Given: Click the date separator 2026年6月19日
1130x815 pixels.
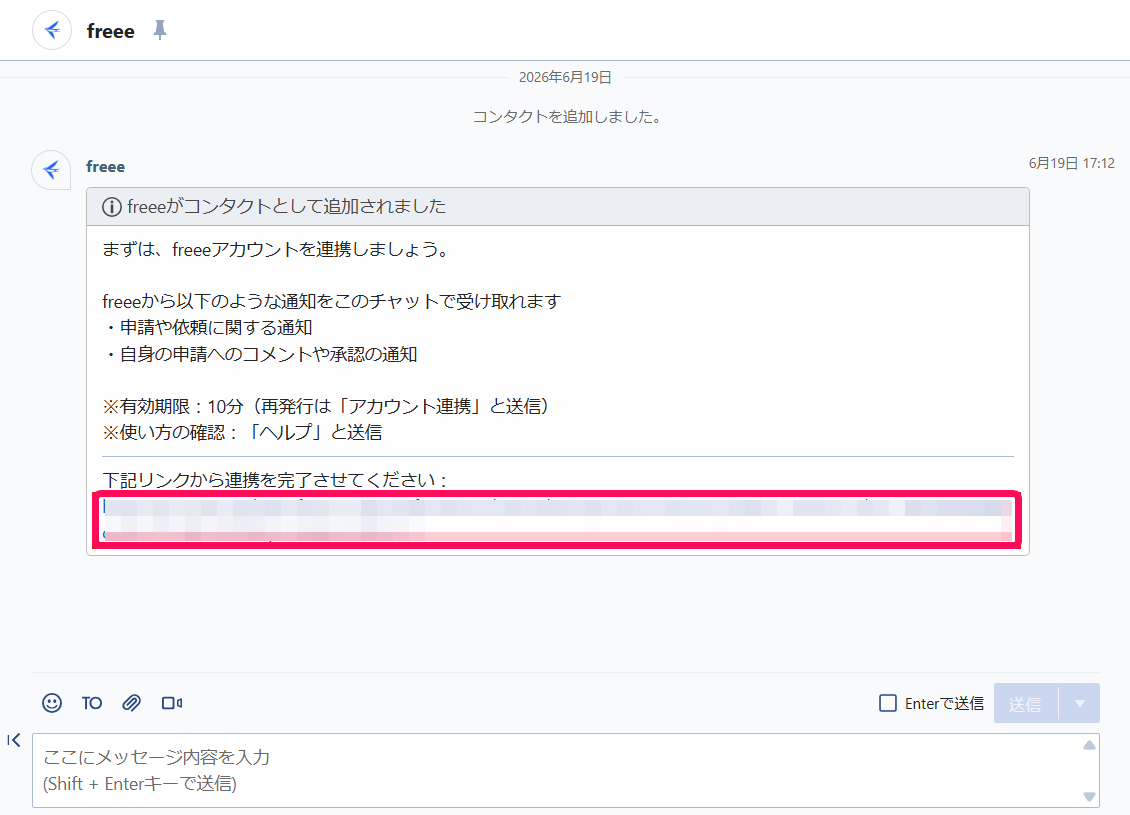Looking at the screenshot, I should point(565,77).
